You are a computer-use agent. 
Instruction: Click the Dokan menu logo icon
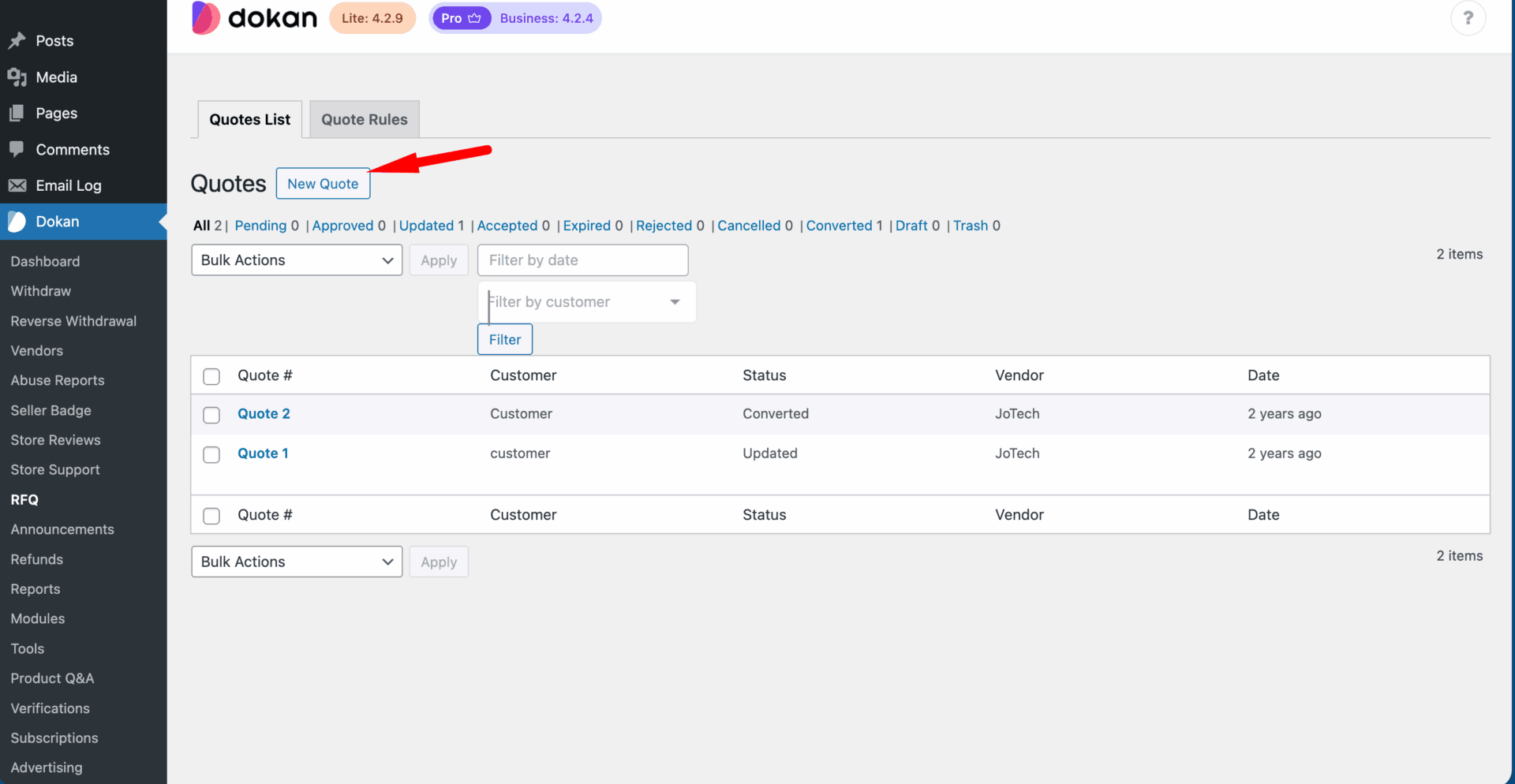17,222
